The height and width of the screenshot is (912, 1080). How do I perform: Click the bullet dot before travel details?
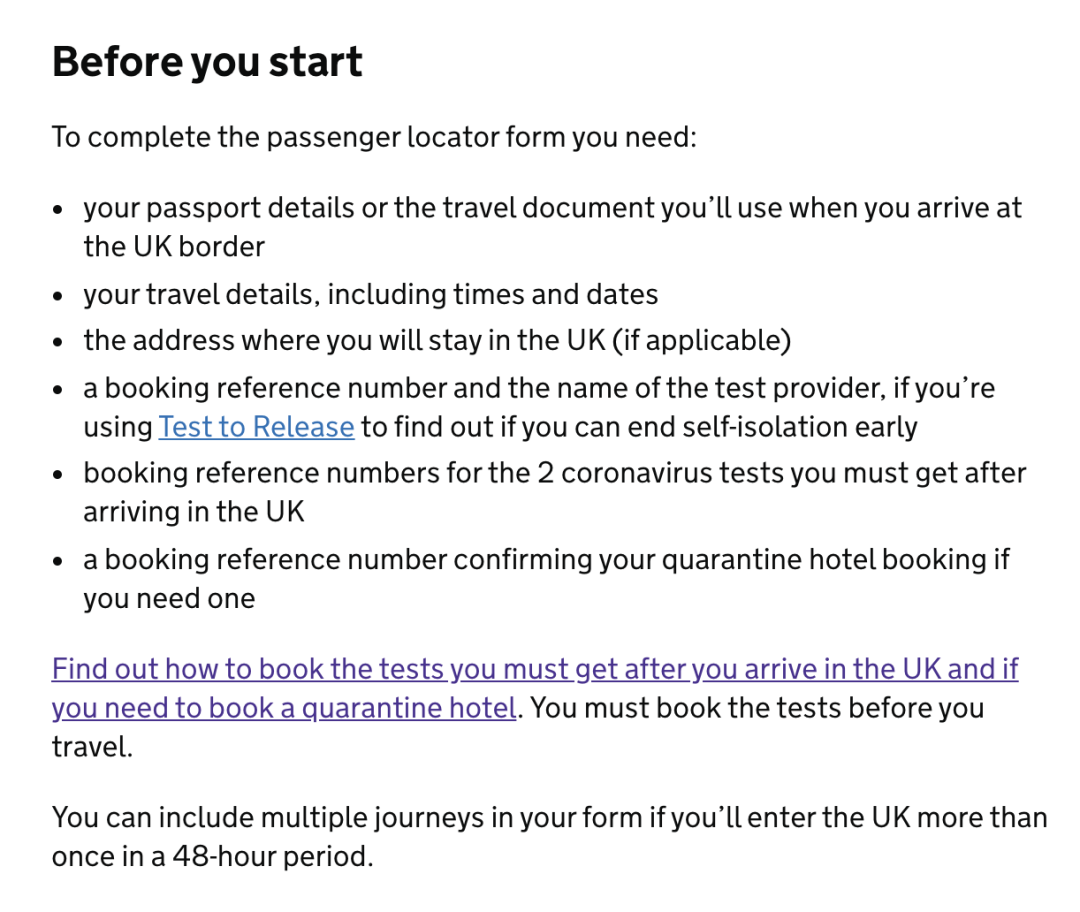59,296
